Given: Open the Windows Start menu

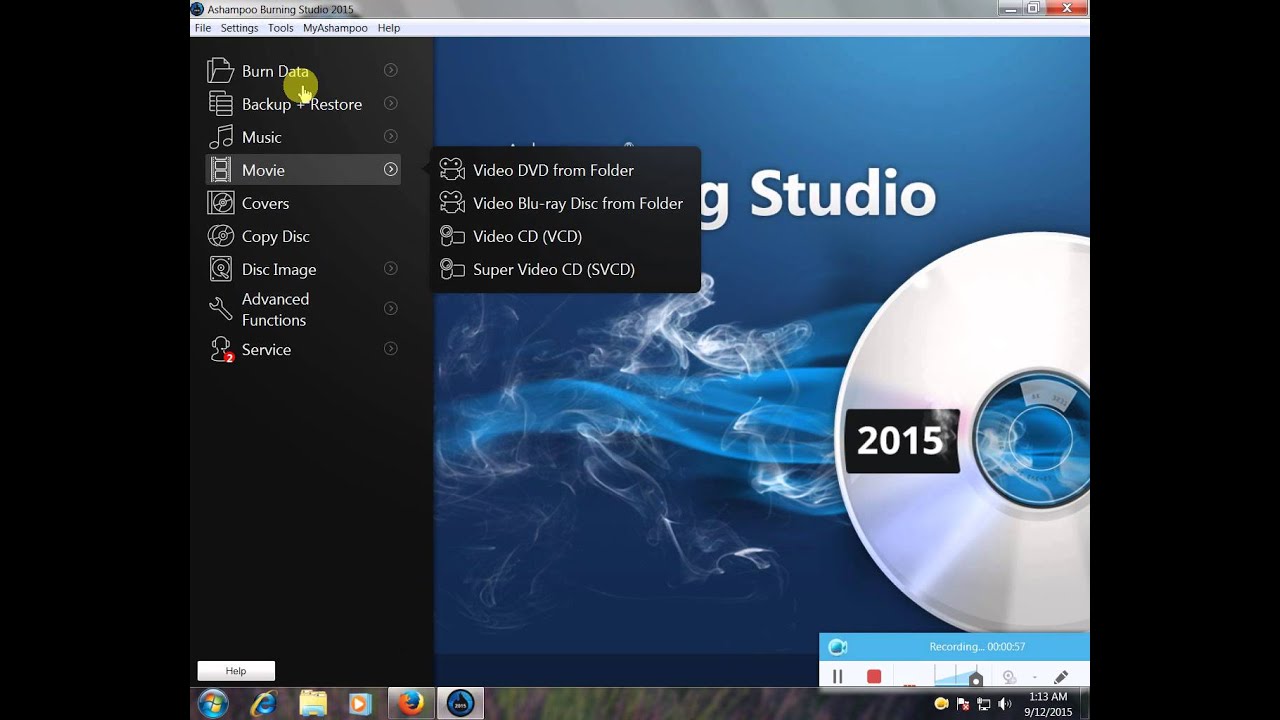Looking at the screenshot, I should coord(213,704).
